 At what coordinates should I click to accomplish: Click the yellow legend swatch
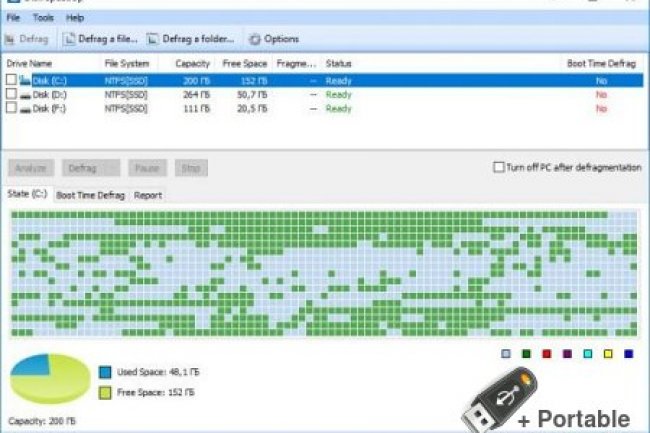pyautogui.click(x=608, y=353)
